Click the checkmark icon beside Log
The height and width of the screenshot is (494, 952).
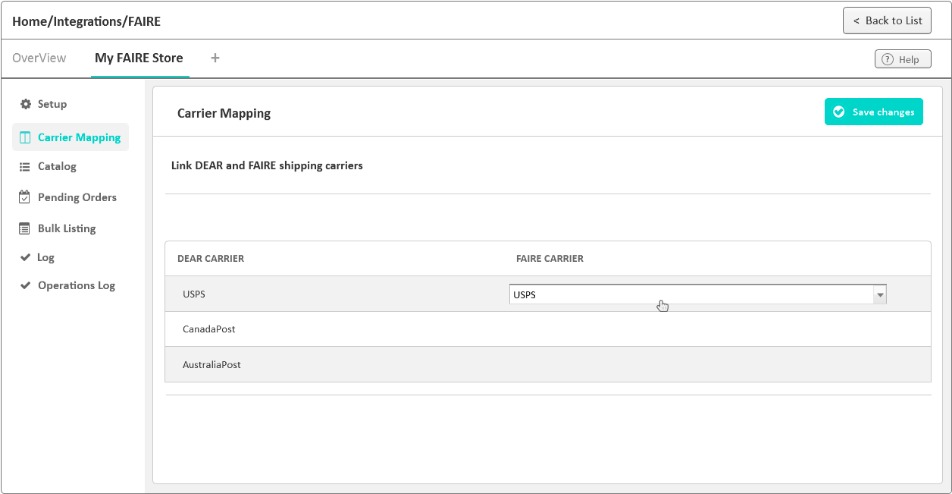26,258
